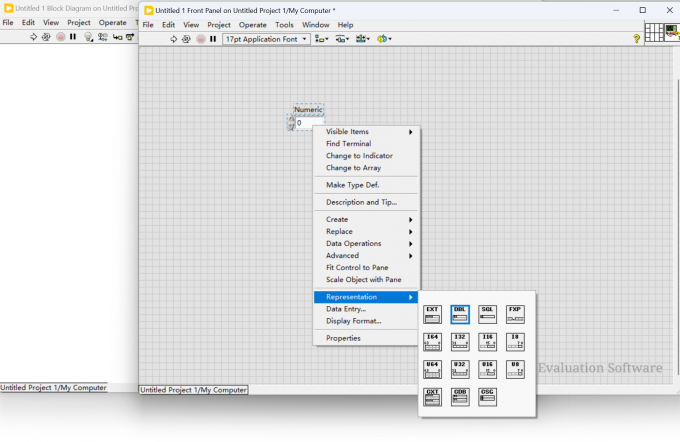
Task: Toggle Retain Wire Values in Block Diagram
Action: (103, 37)
